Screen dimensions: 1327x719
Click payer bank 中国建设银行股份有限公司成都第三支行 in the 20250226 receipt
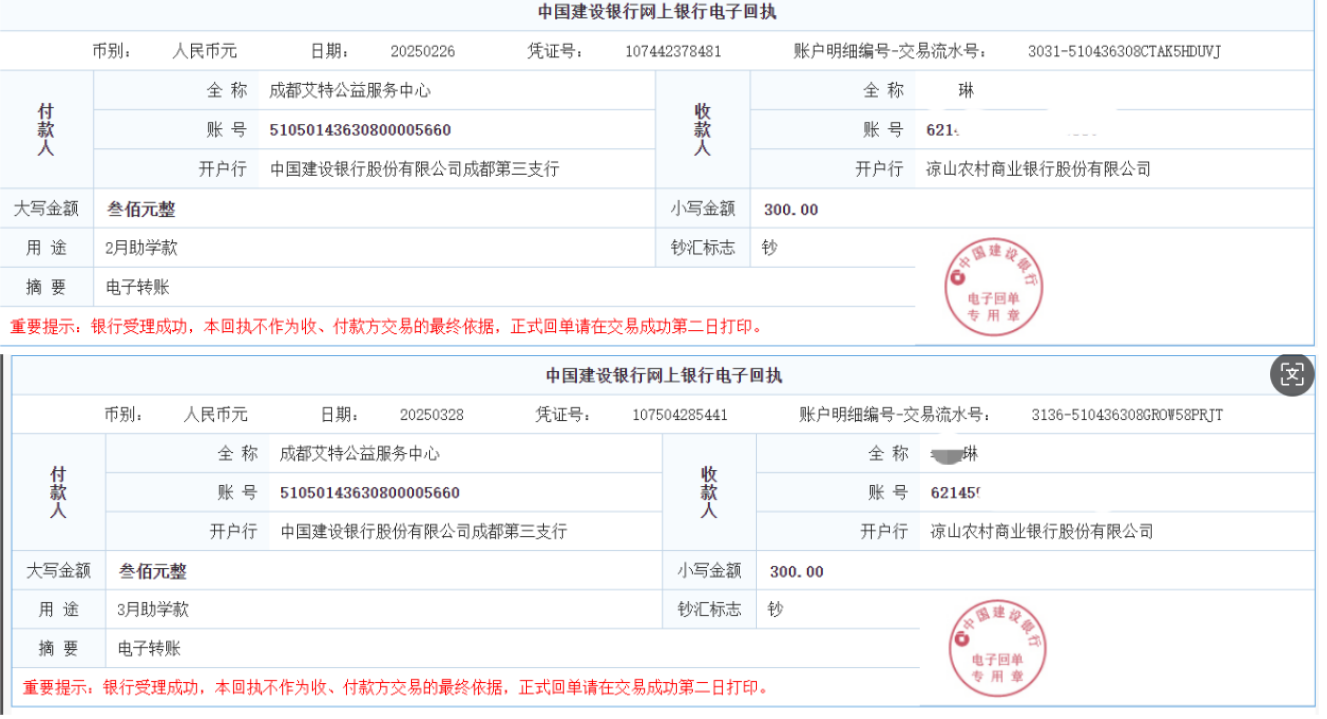[x=415, y=169]
